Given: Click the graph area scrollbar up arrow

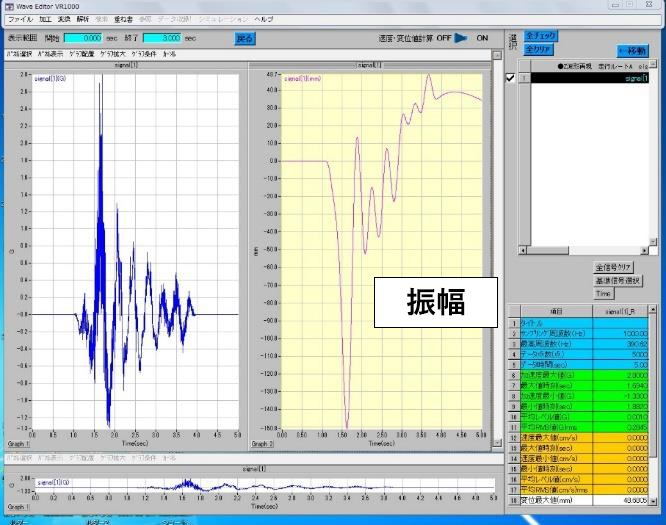Looking at the screenshot, I should point(497,55).
